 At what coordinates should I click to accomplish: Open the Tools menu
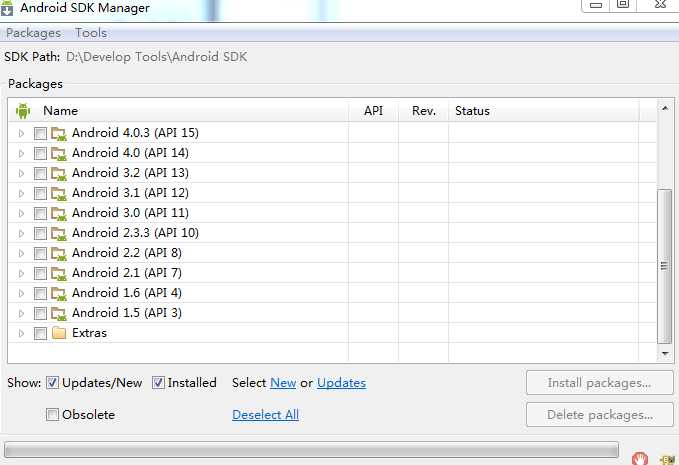click(x=91, y=33)
